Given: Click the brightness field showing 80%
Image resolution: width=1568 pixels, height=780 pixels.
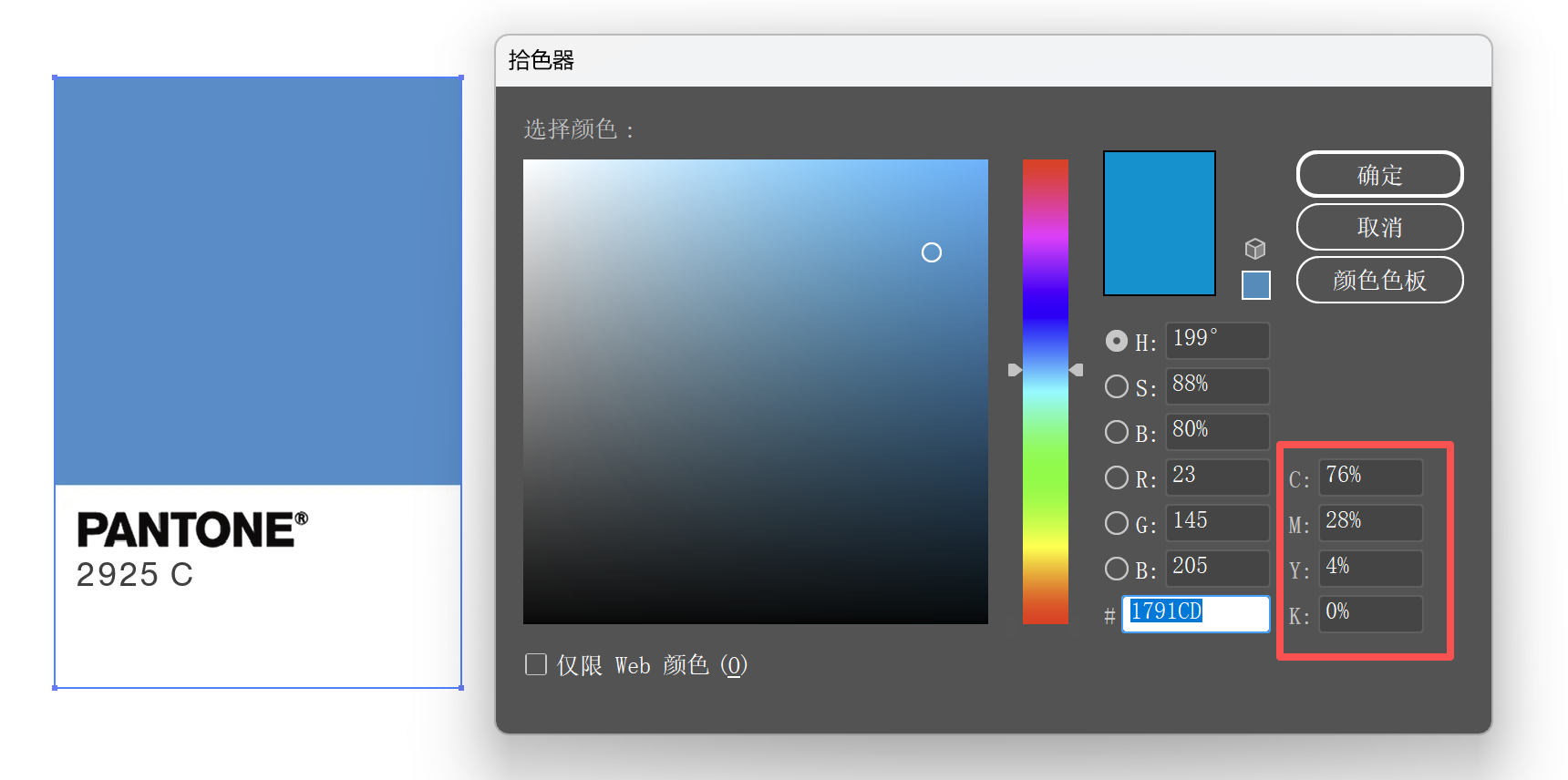Looking at the screenshot, I should click(x=1218, y=431).
